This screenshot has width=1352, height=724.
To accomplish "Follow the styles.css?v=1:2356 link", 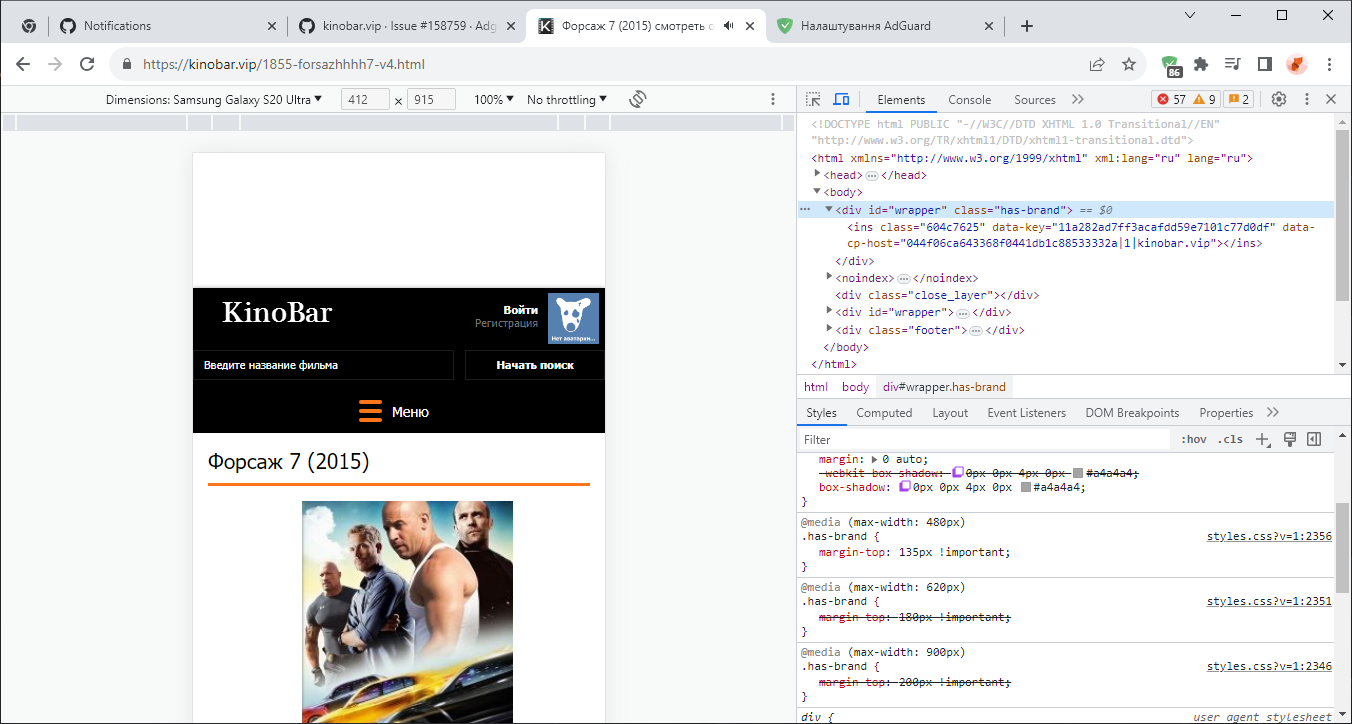I will 1268,536.
